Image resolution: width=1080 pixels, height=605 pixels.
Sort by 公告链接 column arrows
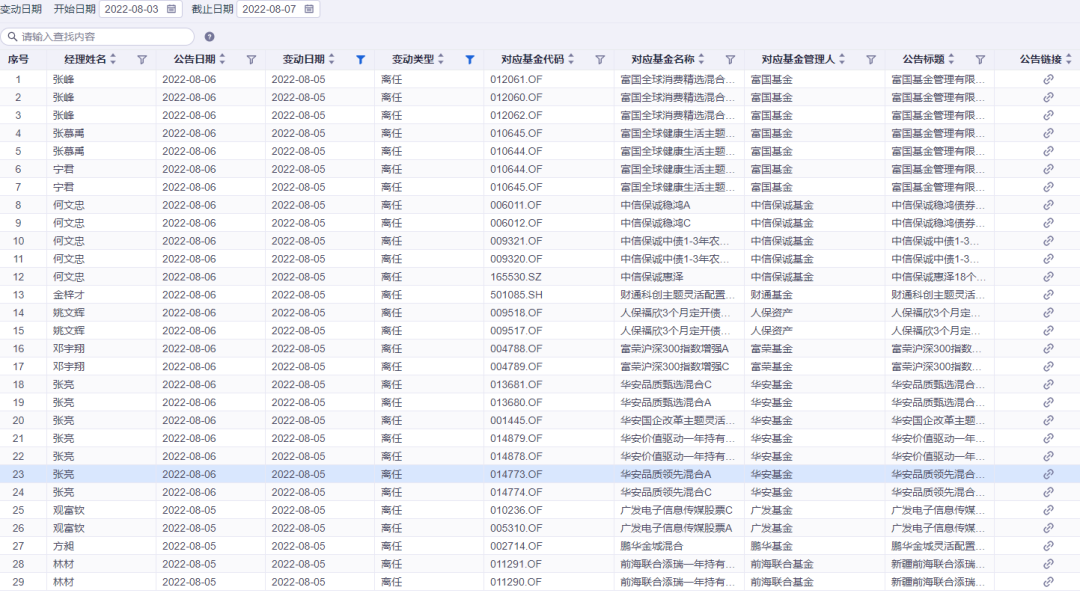(1068, 59)
